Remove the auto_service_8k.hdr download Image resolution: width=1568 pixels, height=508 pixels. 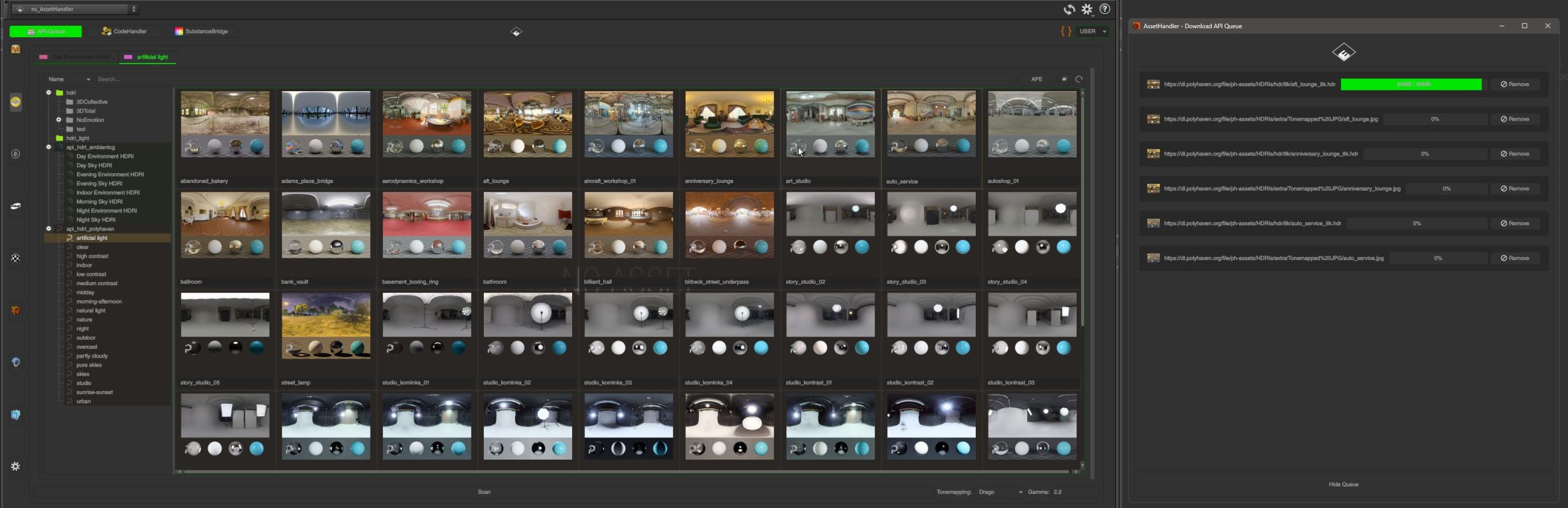(x=1515, y=223)
